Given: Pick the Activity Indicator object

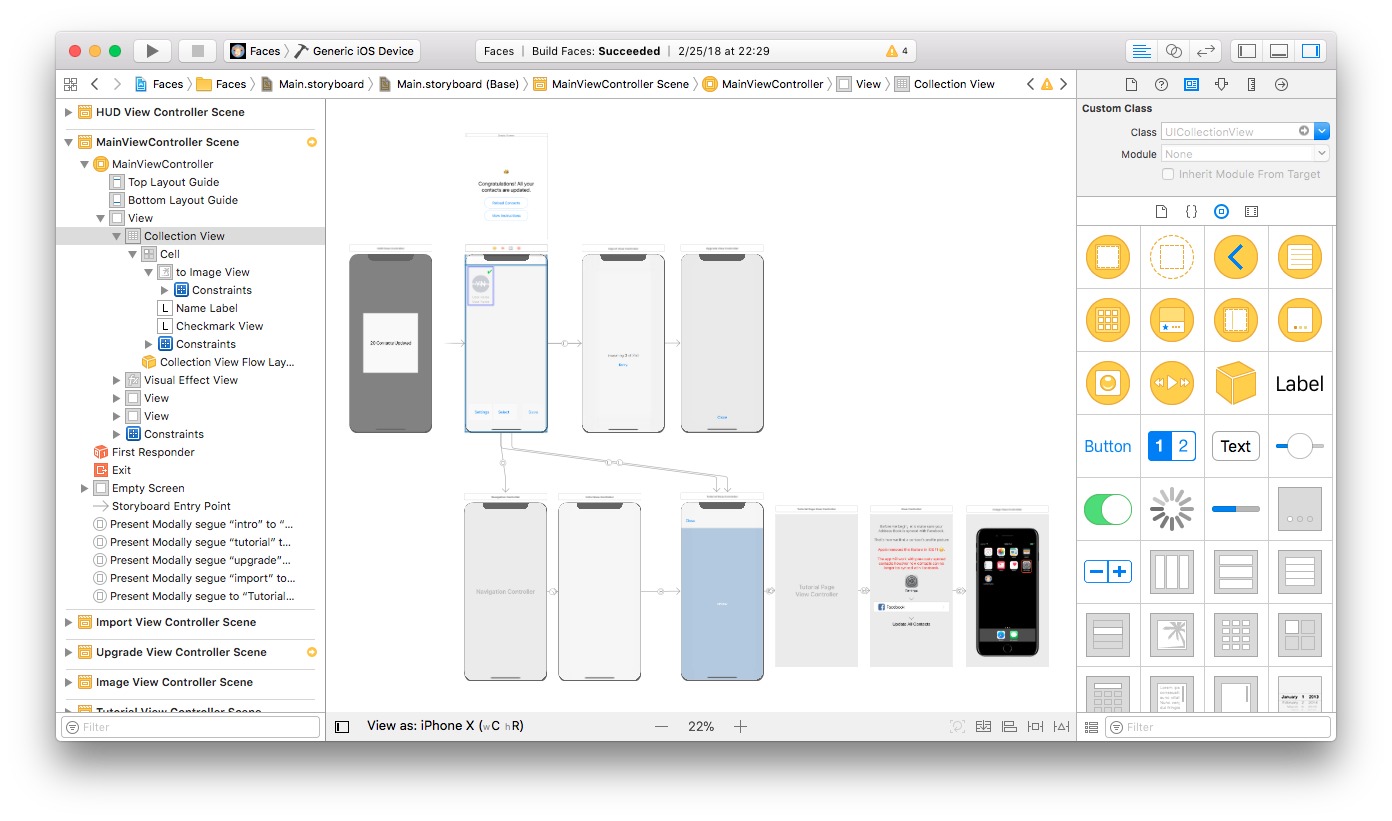Looking at the screenshot, I should point(1171,509).
